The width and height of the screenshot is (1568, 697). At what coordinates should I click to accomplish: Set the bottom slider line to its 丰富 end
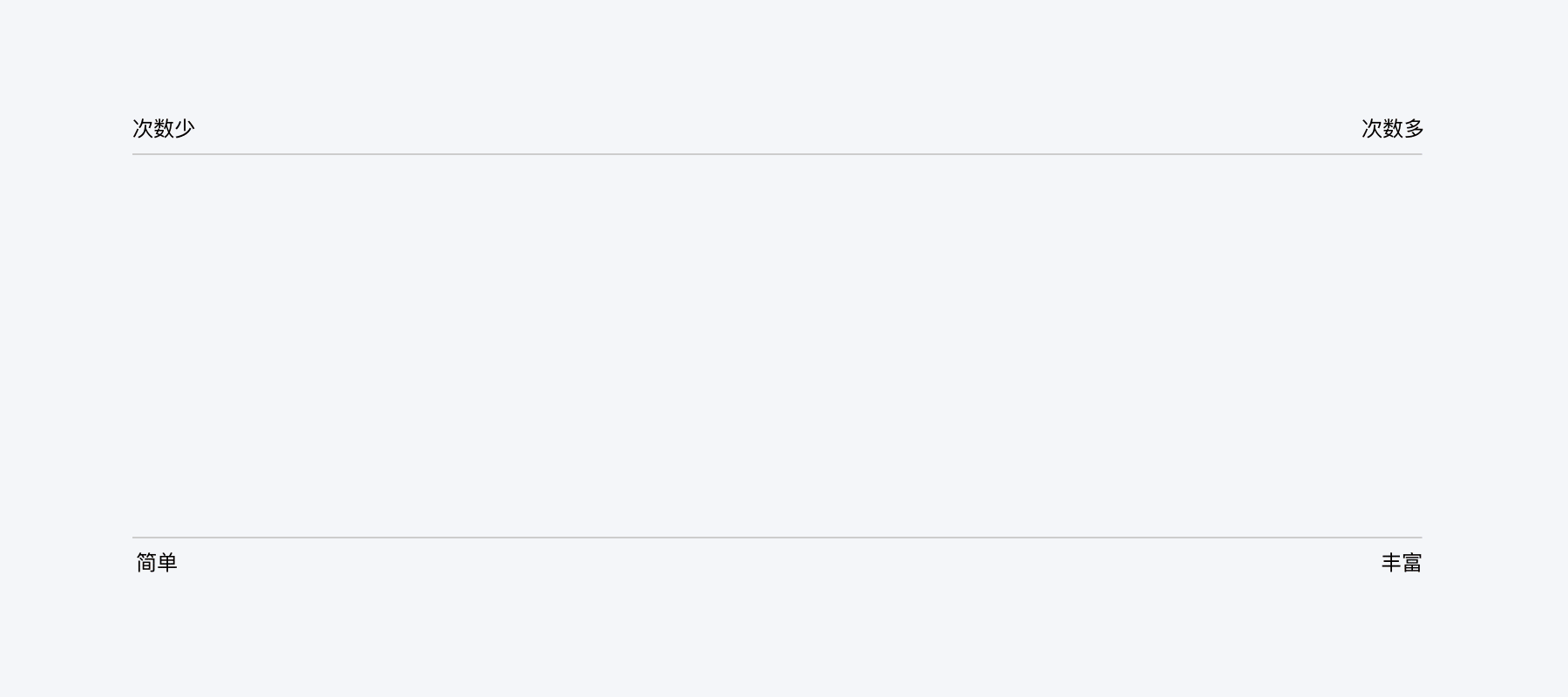tap(1421, 538)
